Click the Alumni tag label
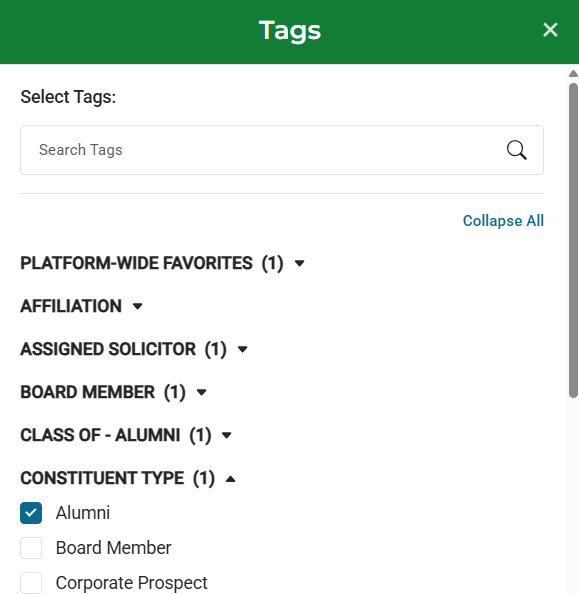The width and height of the screenshot is (579, 594). click(x=83, y=513)
